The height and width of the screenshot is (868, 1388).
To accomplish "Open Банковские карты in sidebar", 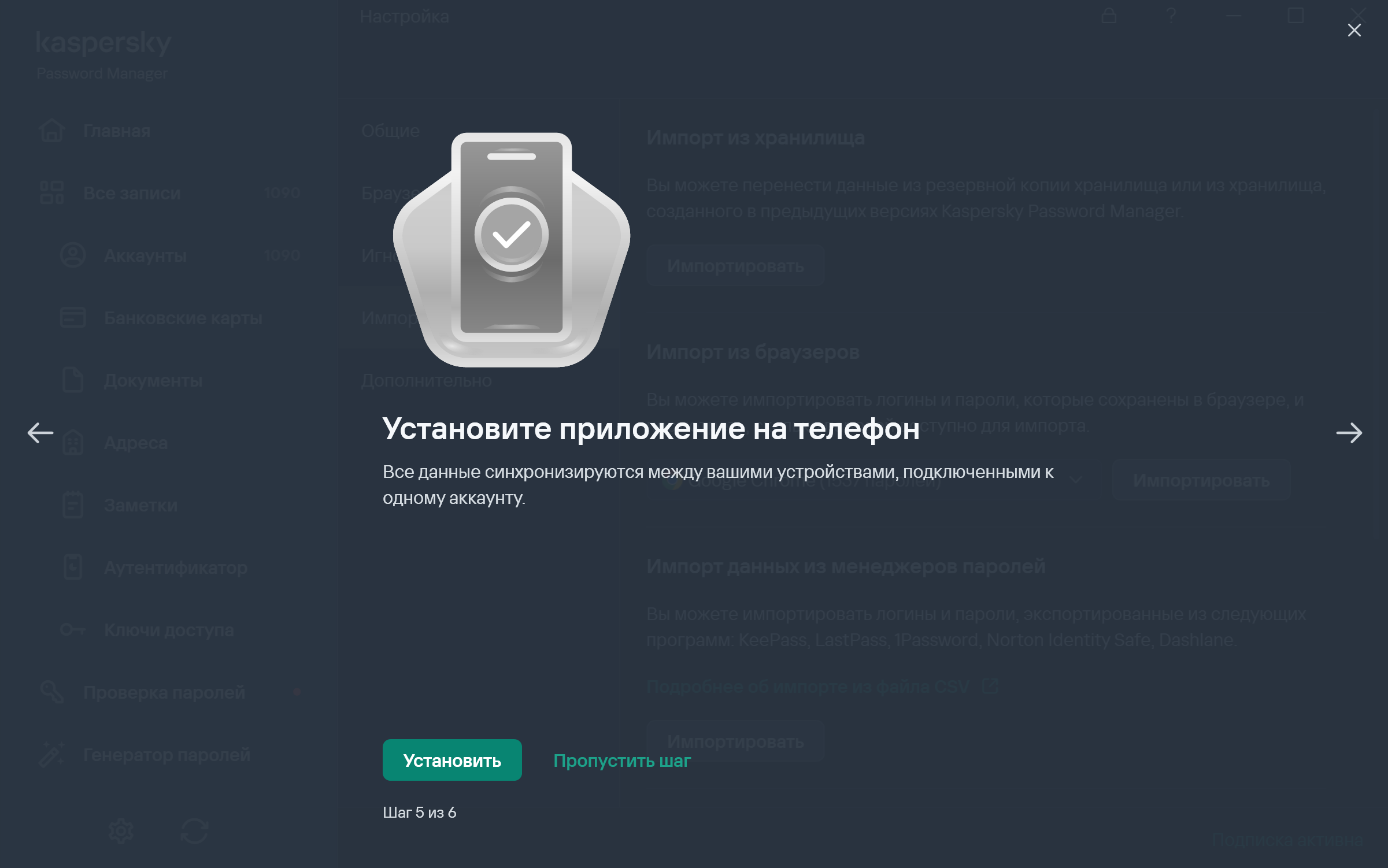I will 183,318.
